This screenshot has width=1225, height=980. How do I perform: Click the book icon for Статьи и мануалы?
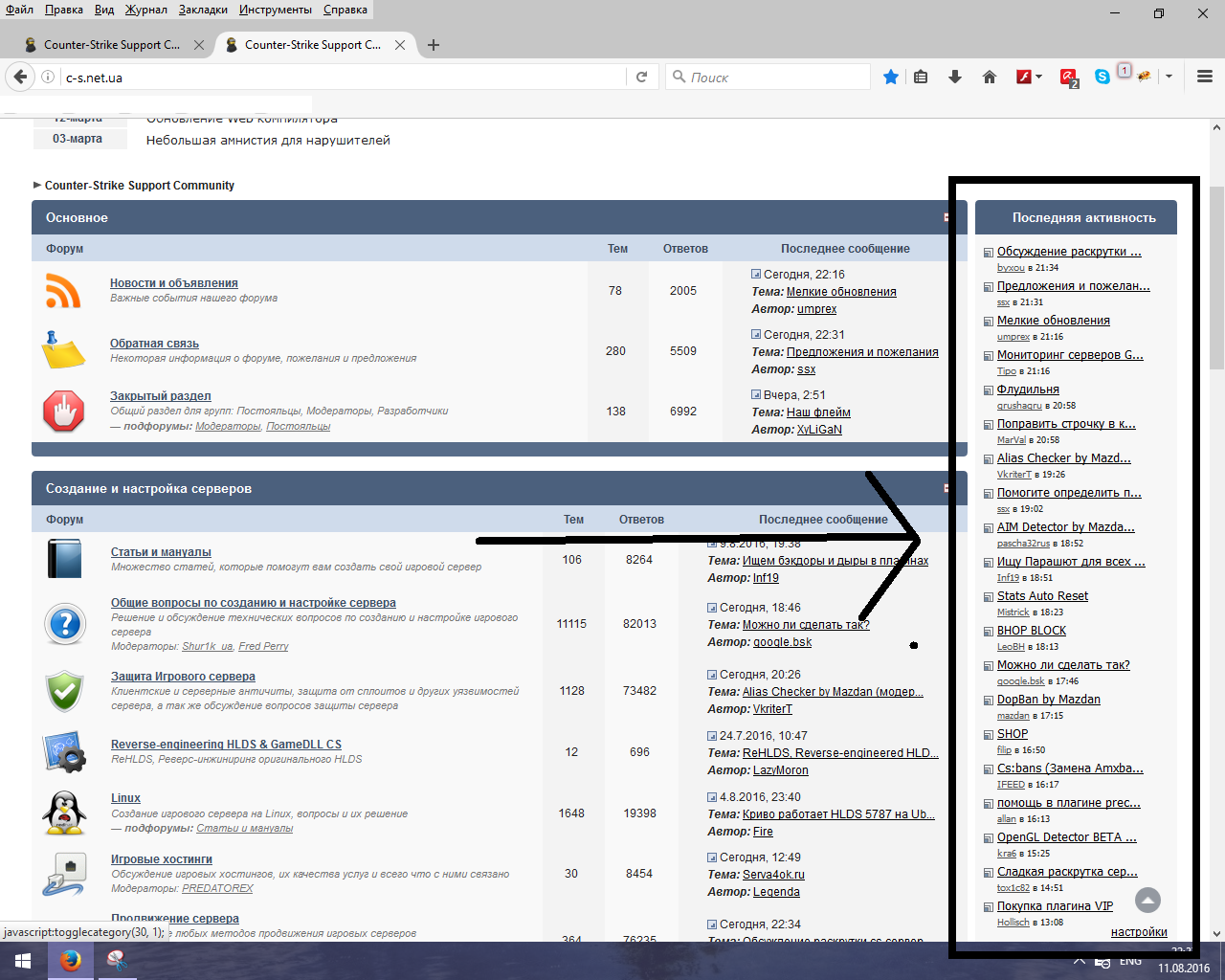65,559
